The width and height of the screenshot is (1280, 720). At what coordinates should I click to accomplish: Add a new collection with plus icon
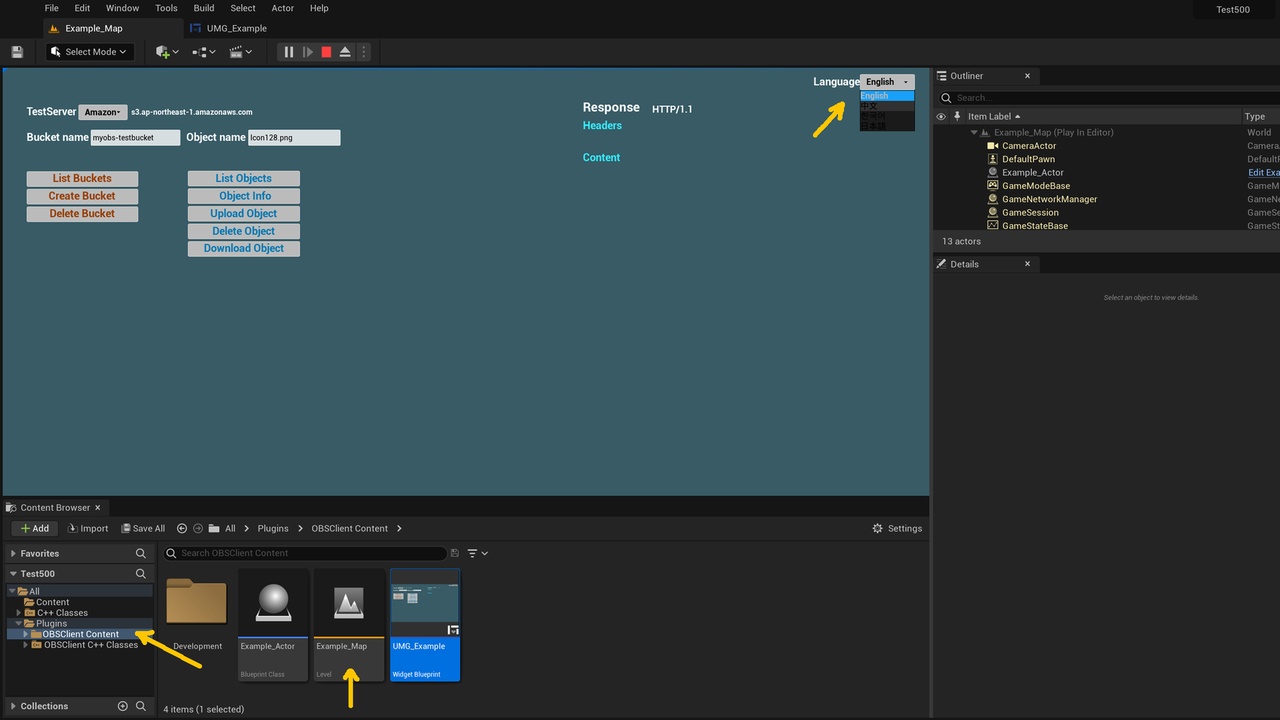123,706
